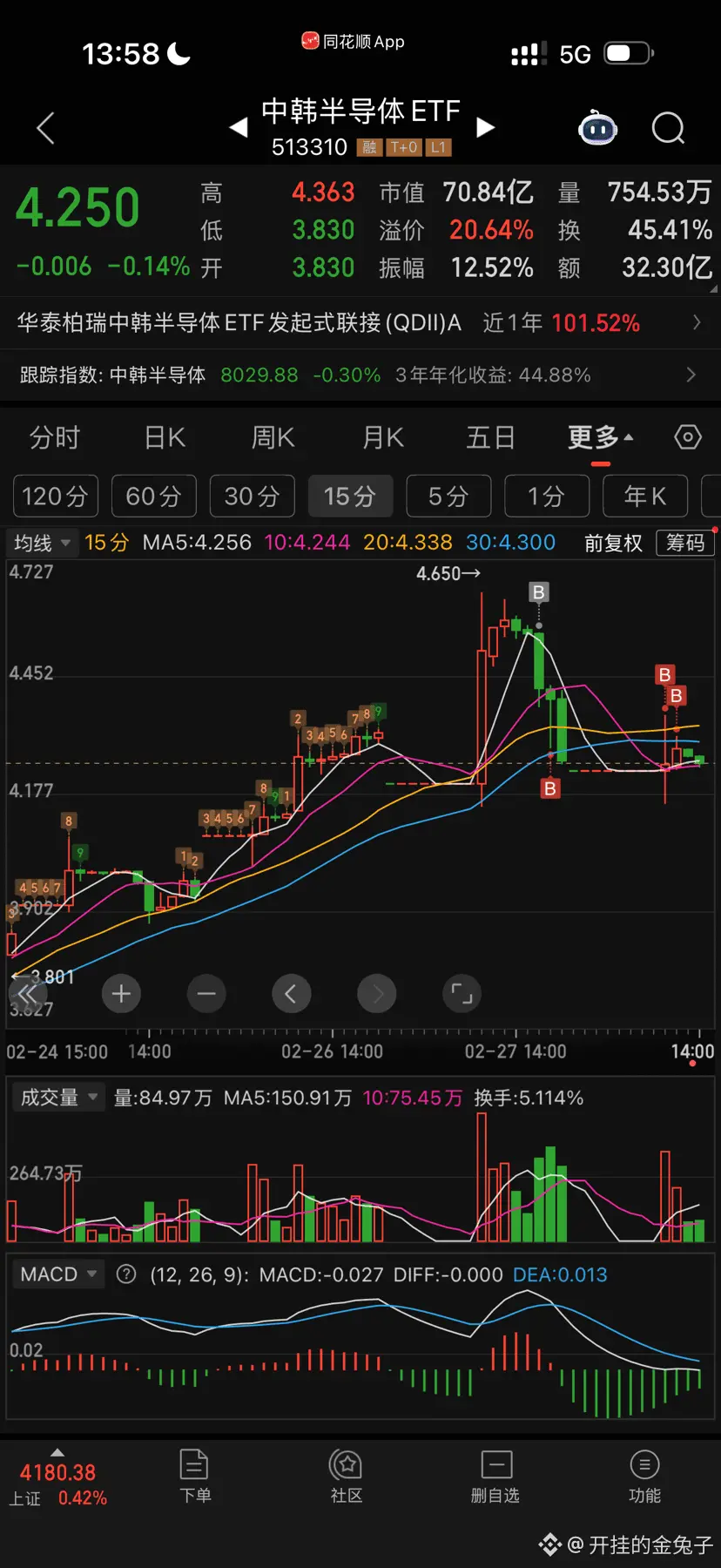Switch to previous stock with left triangle
721x1568 pixels.
[238, 128]
